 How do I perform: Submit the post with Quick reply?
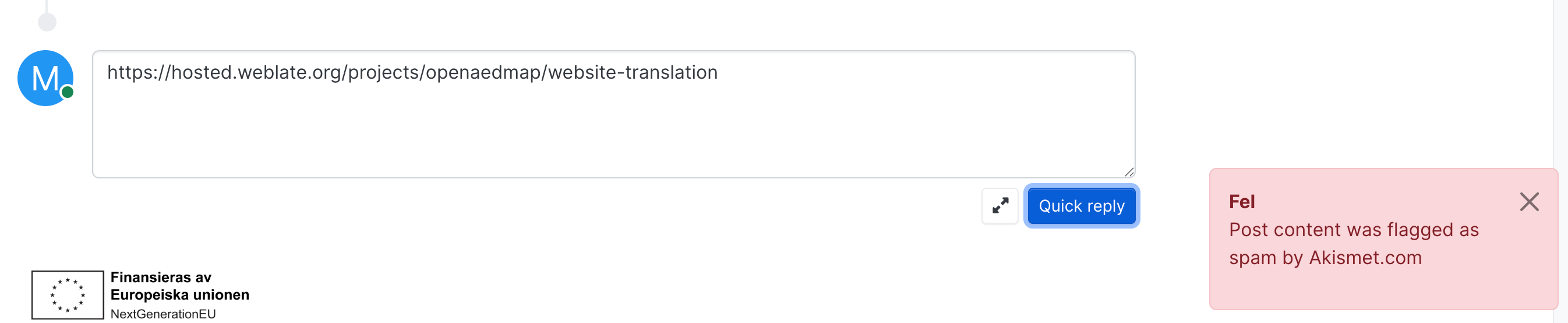(x=1081, y=206)
